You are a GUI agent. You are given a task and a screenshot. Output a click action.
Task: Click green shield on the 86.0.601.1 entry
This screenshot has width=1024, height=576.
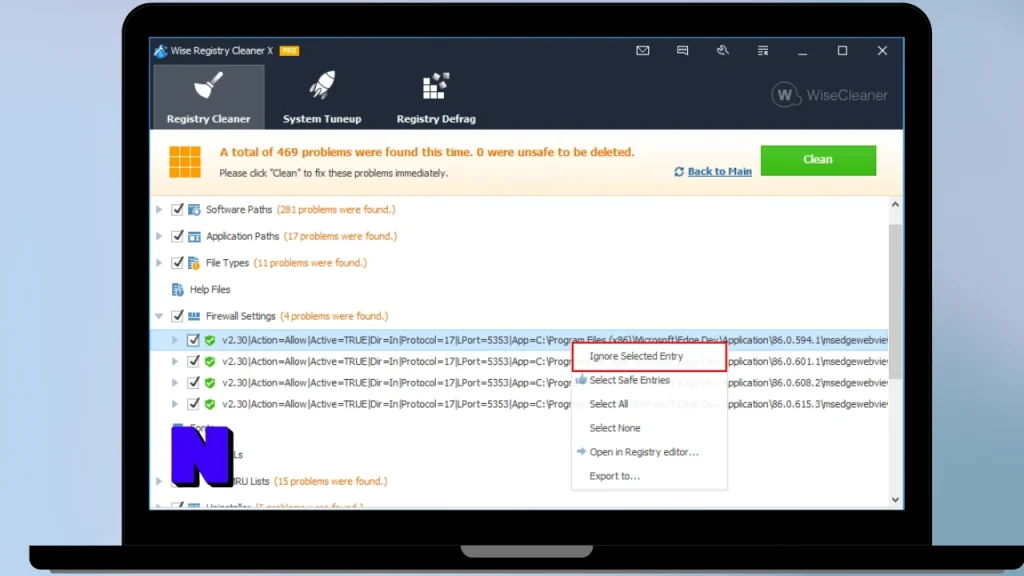point(210,361)
